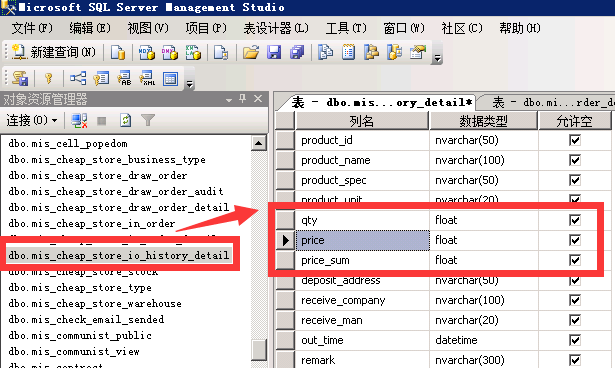
Task: Click the Save All icon
Action: [297, 52]
